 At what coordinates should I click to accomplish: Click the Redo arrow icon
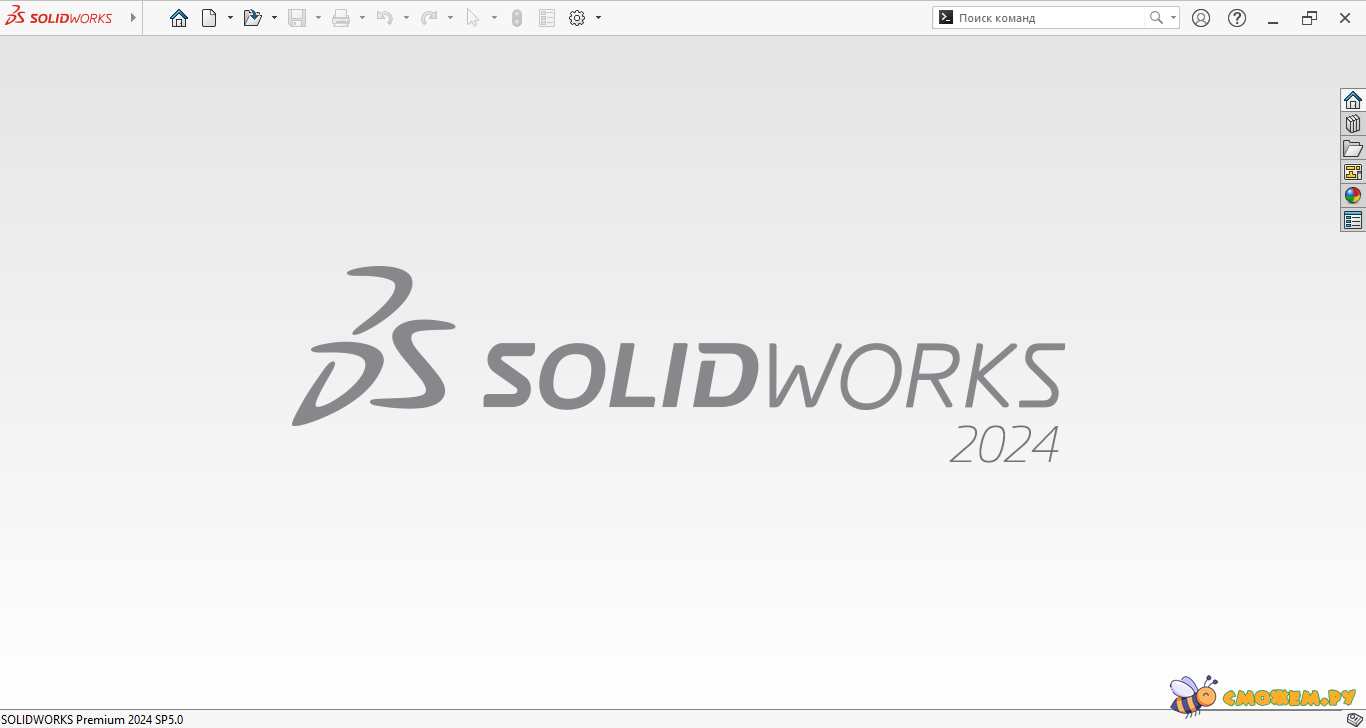[429, 18]
